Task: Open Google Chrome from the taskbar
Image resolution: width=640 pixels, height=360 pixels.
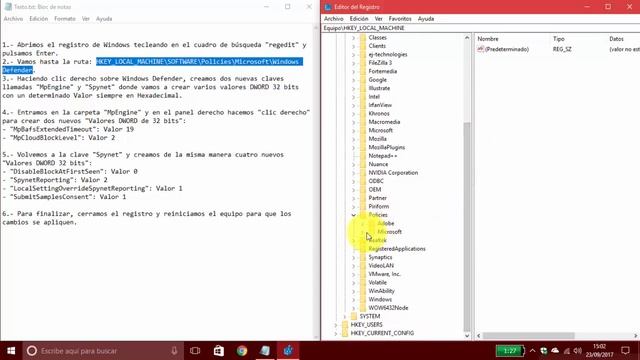Action: [x=242, y=351]
